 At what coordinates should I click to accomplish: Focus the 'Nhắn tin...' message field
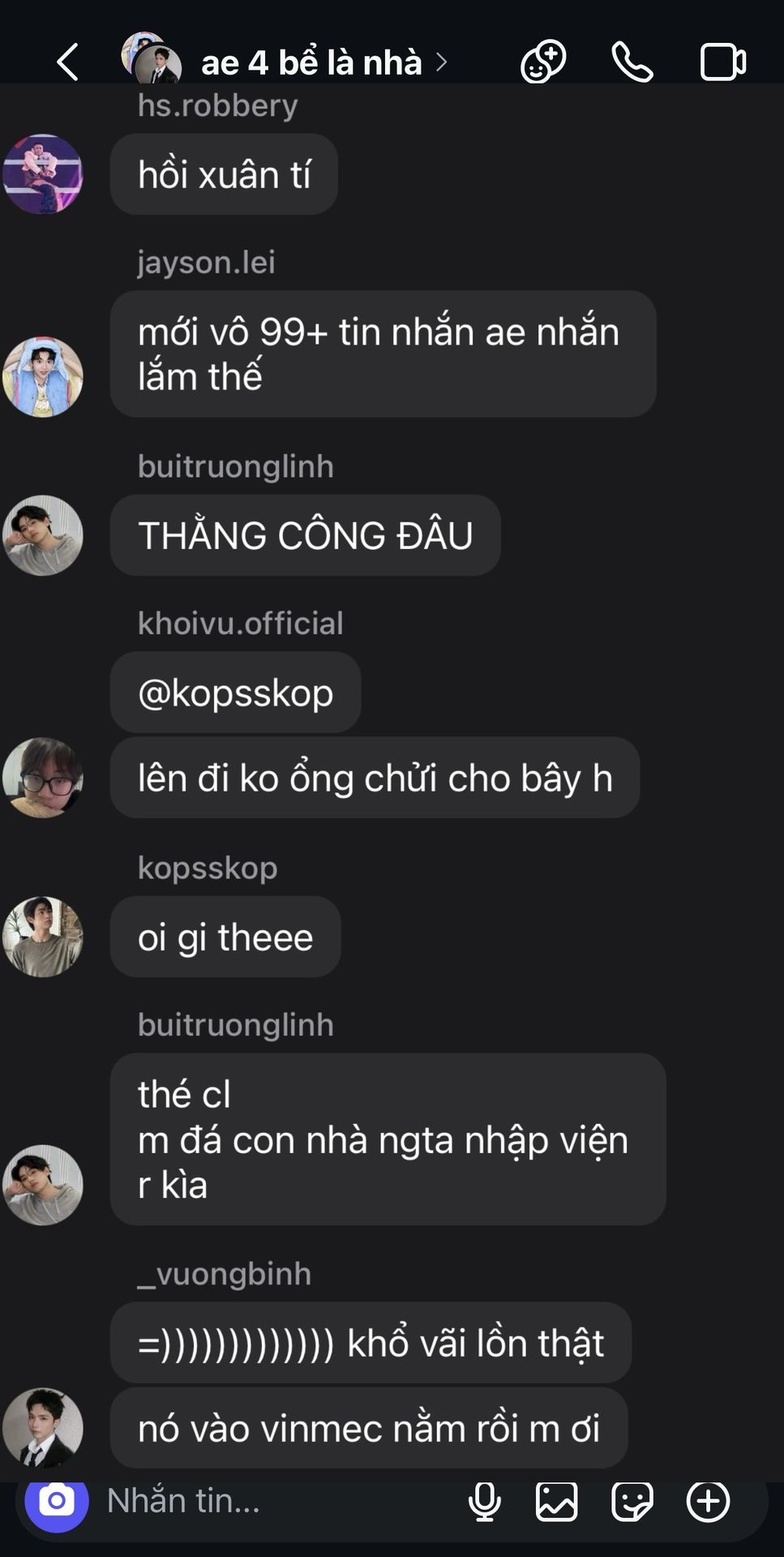click(x=276, y=1501)
